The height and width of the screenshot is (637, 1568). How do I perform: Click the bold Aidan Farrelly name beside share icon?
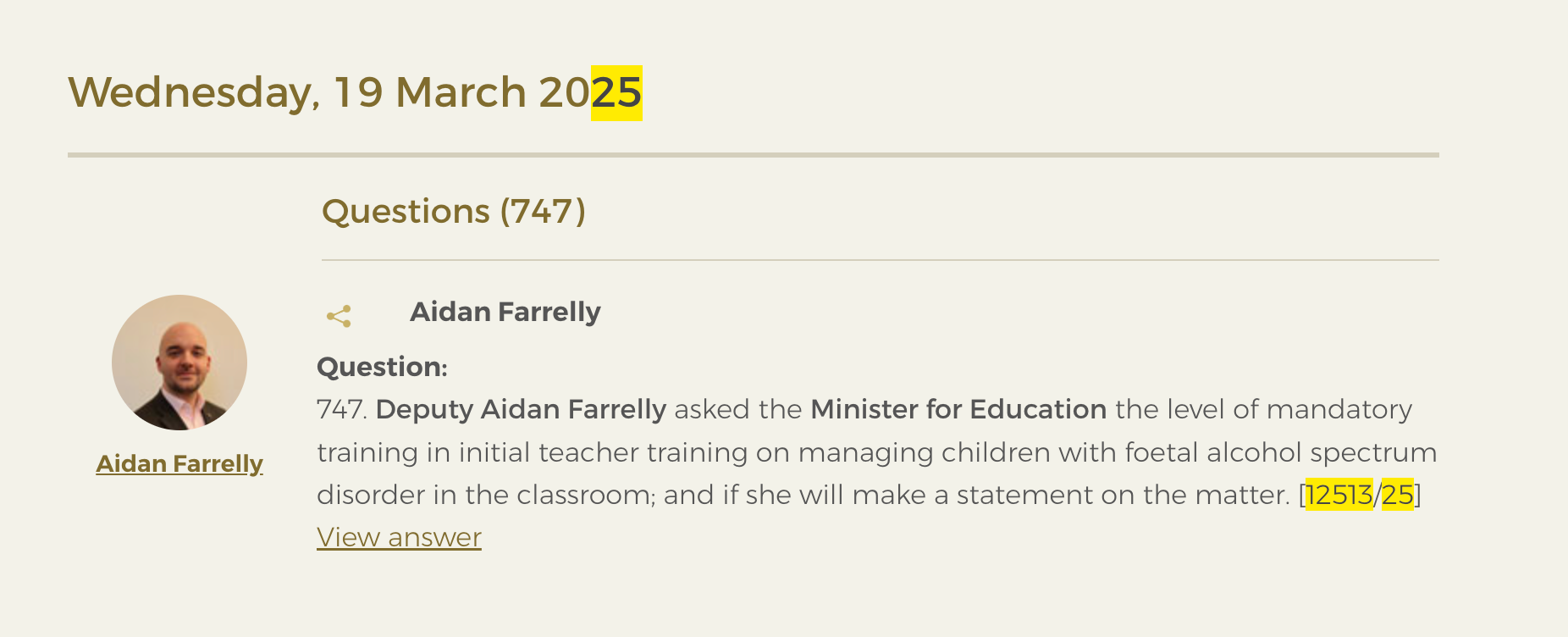pyautogui.click(x=505, y=312)
